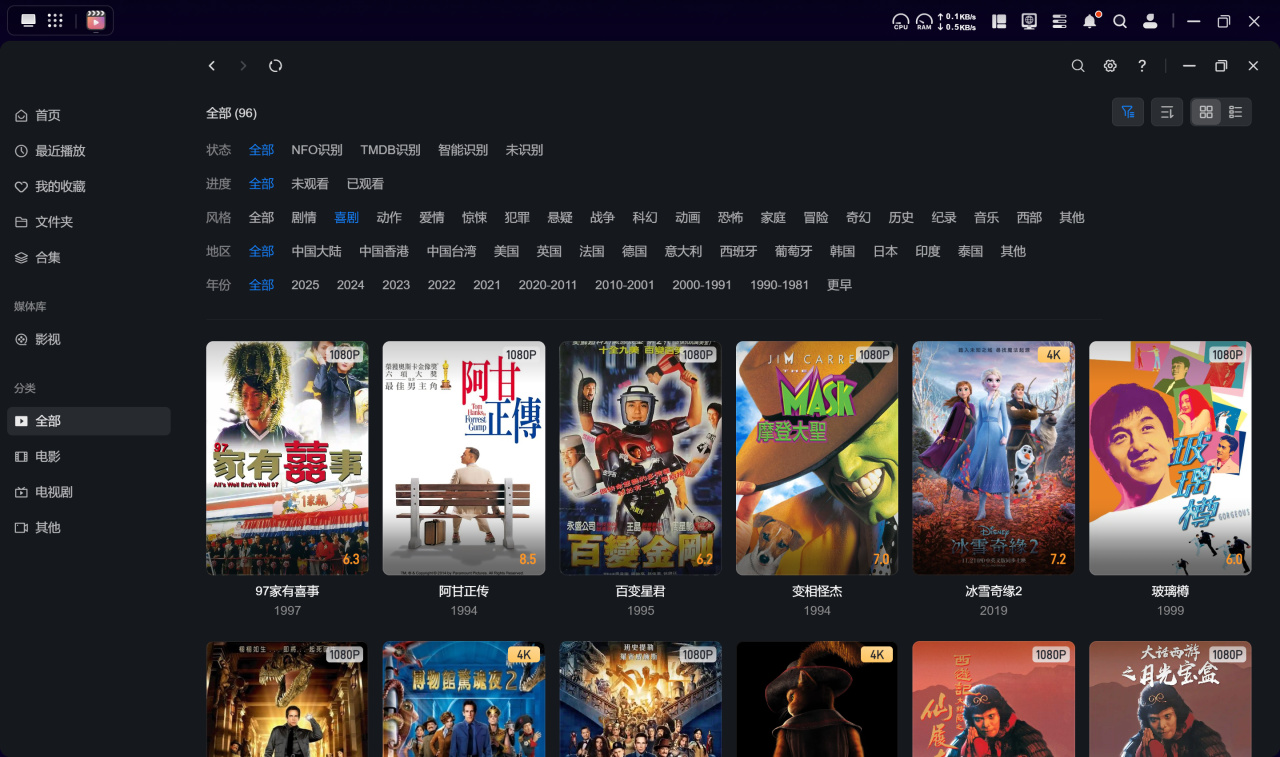Open the app launcher grid icon
The image size is (1280, 757).
click(x=56, y=20)
